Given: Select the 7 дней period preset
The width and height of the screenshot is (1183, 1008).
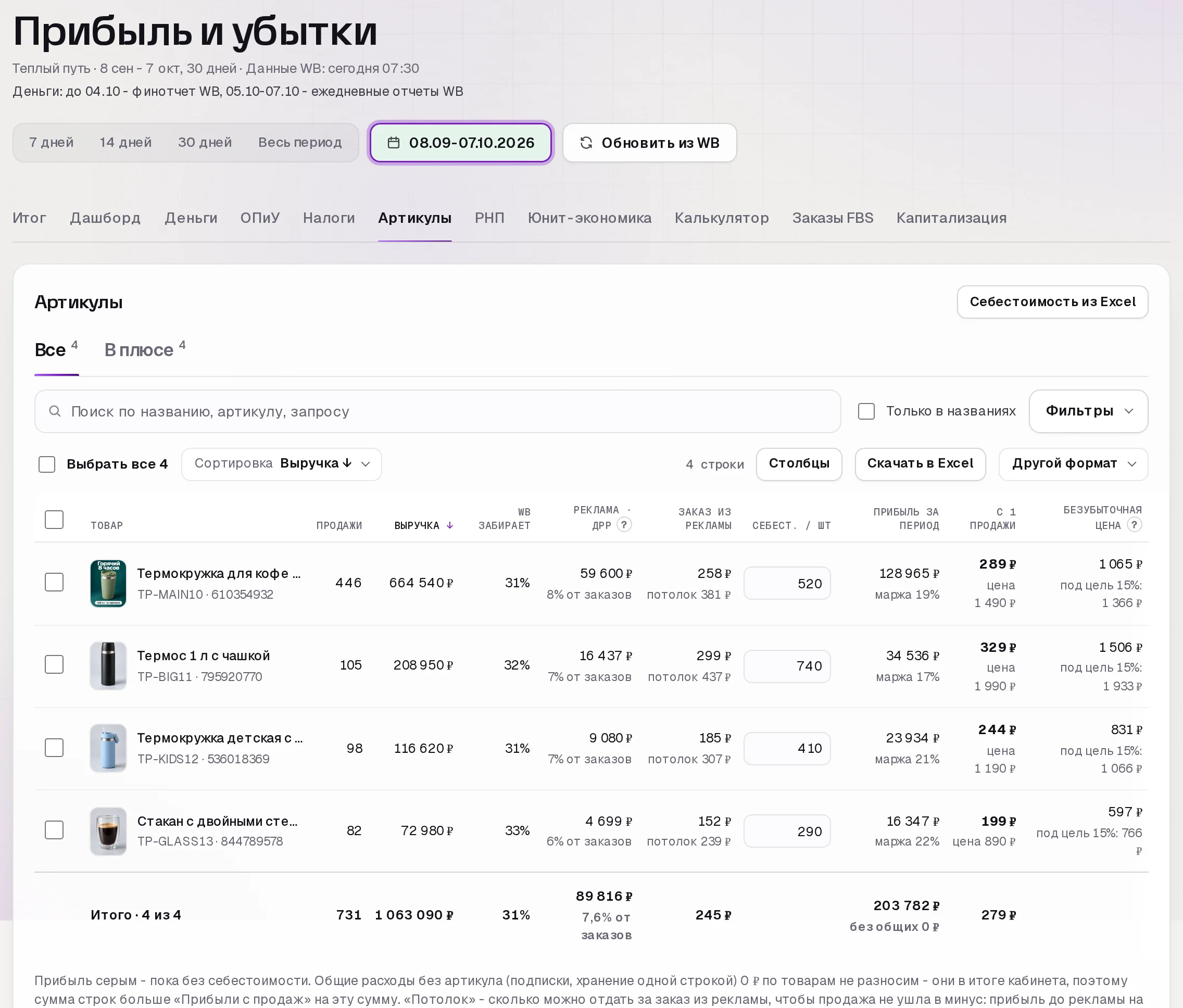Looking at the screenshot, I should (52, 143).
